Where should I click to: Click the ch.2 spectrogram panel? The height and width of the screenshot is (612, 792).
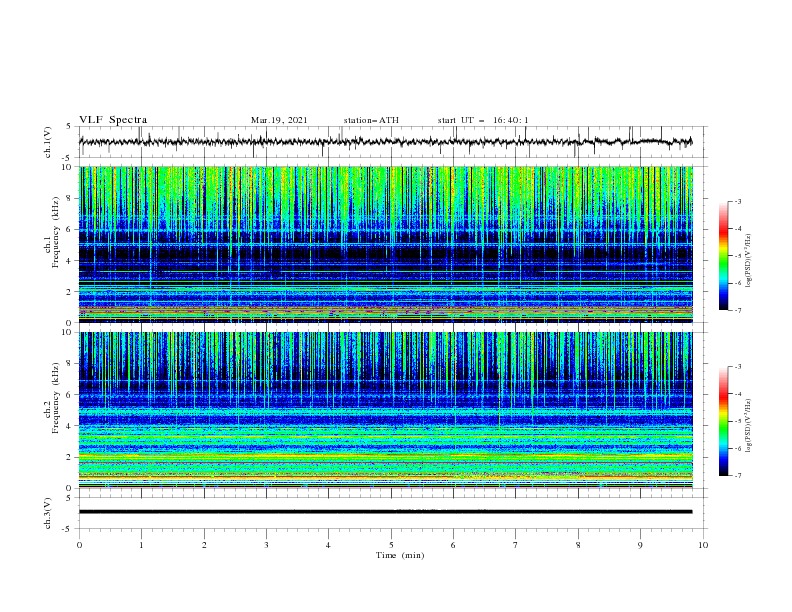(385, 410)
